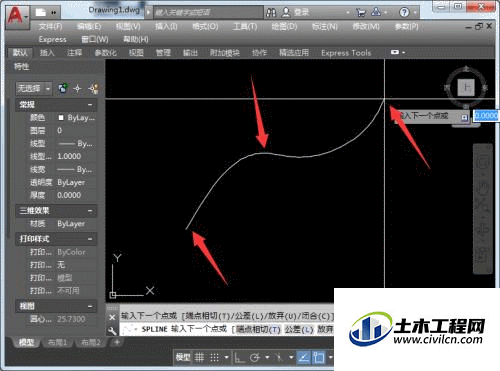Screen dimensions: 500x371
Task: Collapse the 常规 properties section
Action: click(90, 105)
